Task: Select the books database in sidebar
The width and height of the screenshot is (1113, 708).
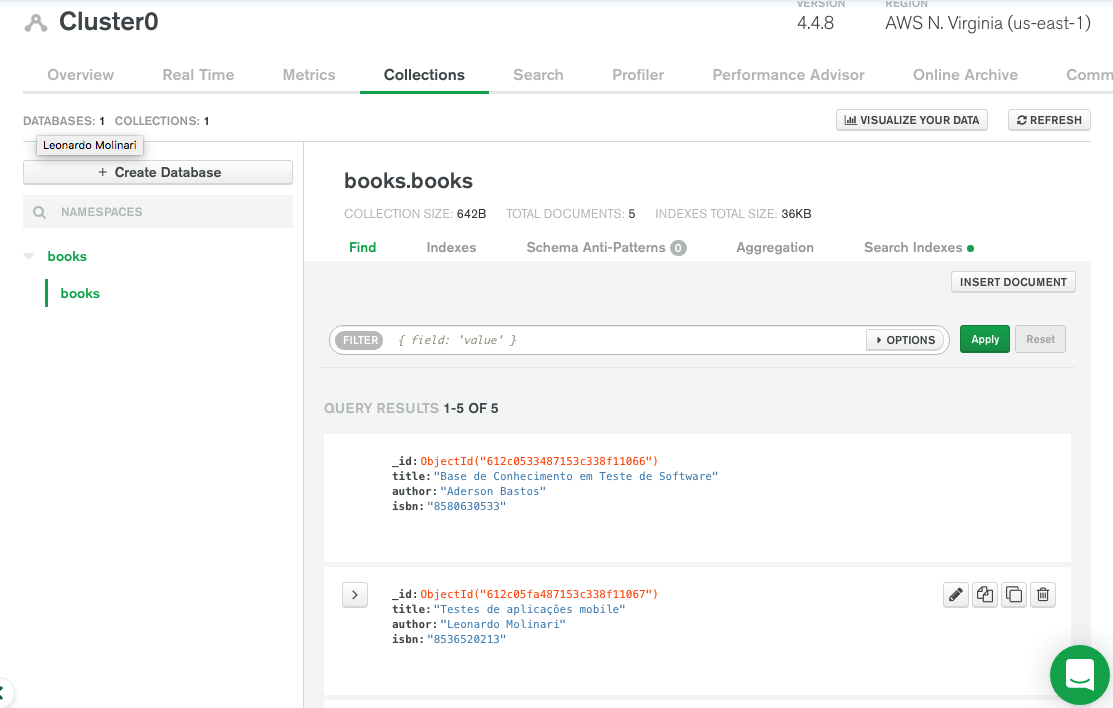Action: pyautogui.click(x=67, y=256)
